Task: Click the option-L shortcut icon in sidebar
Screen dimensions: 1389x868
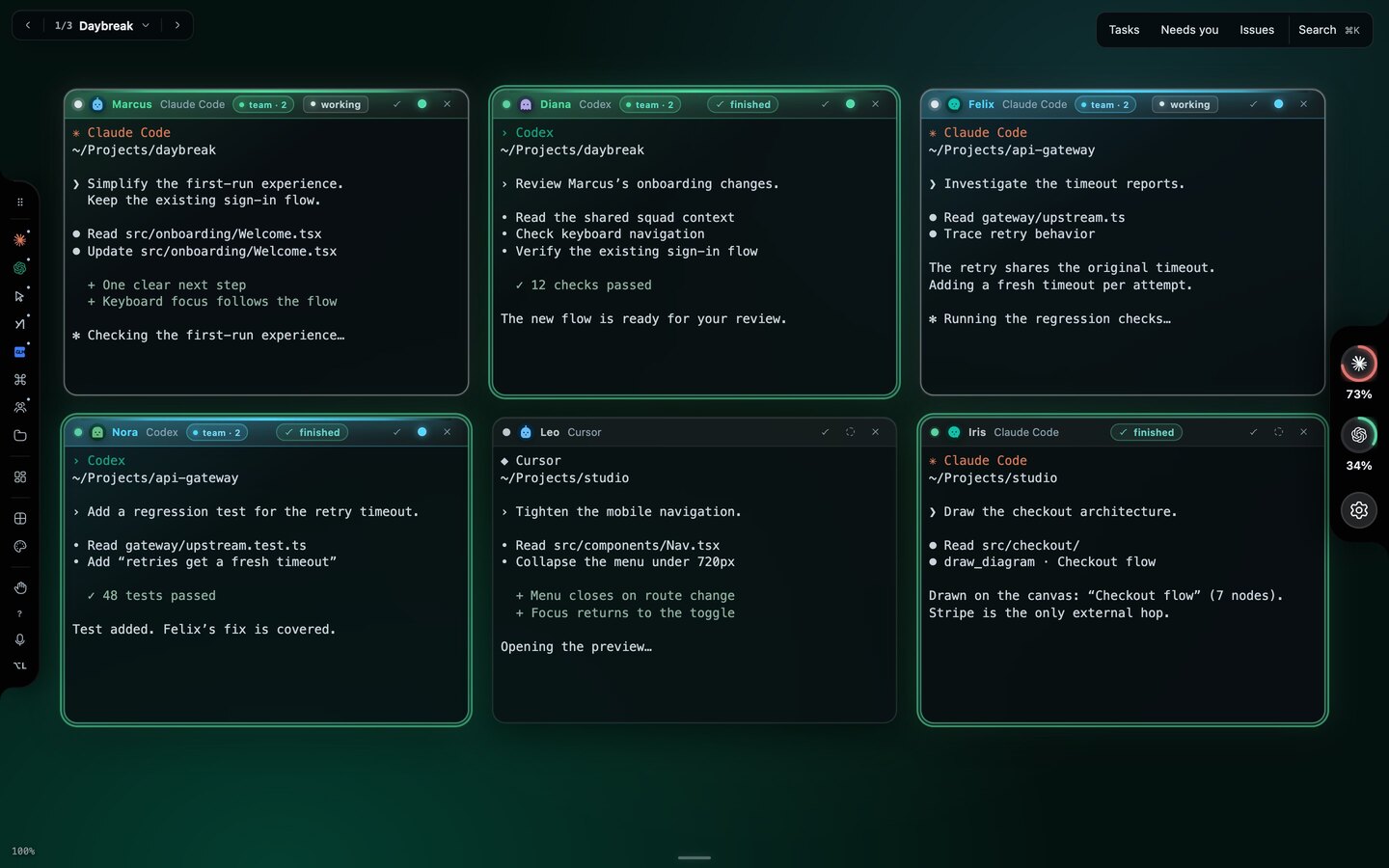Action: point(19,665)
